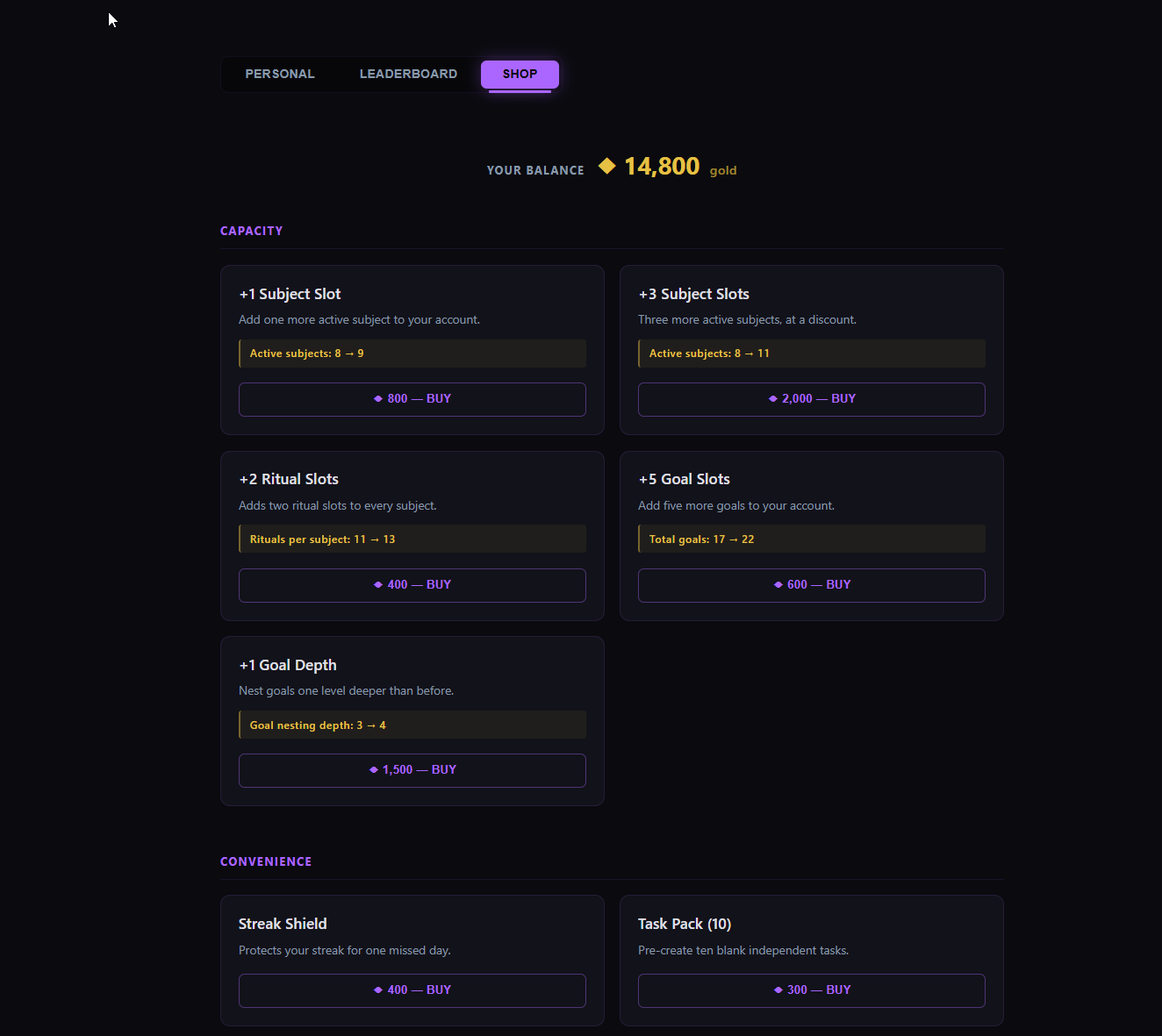Click the CONVENIENCE section heading
Screen dimensions: 1162x1036
[x=266, y=861]
